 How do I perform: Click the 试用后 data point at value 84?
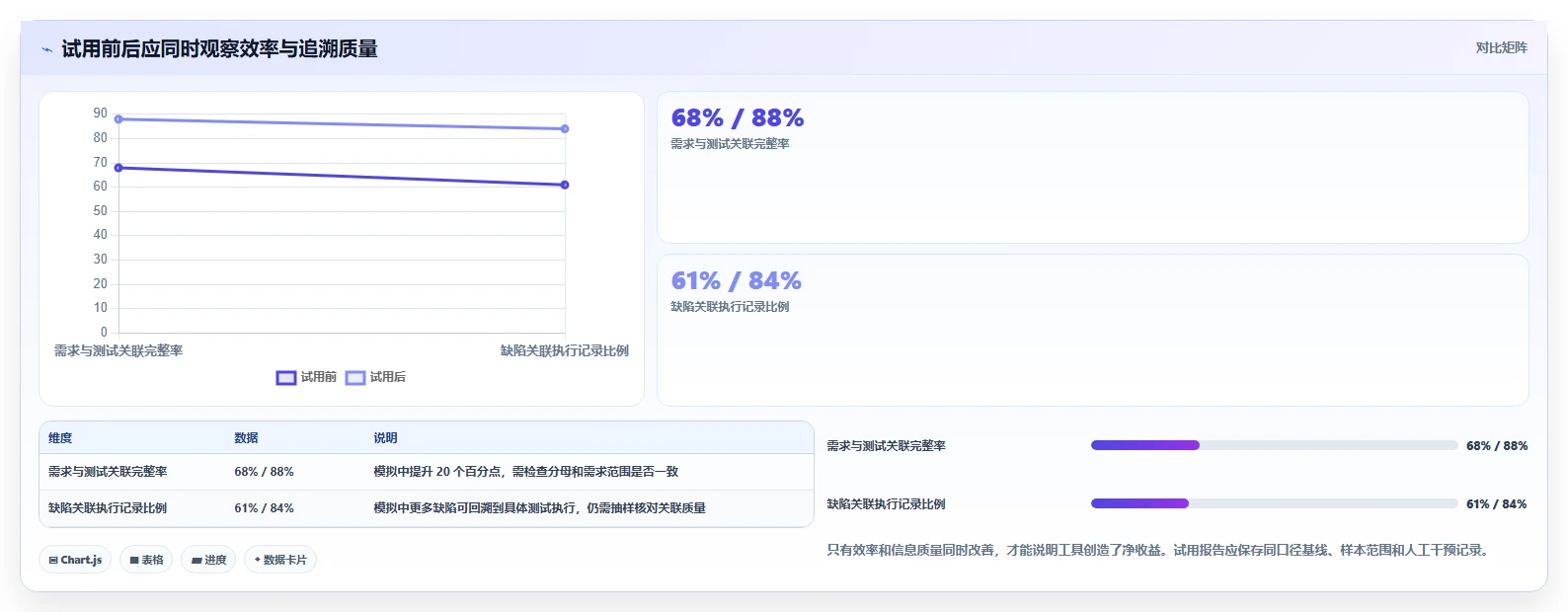coord(565,128)
